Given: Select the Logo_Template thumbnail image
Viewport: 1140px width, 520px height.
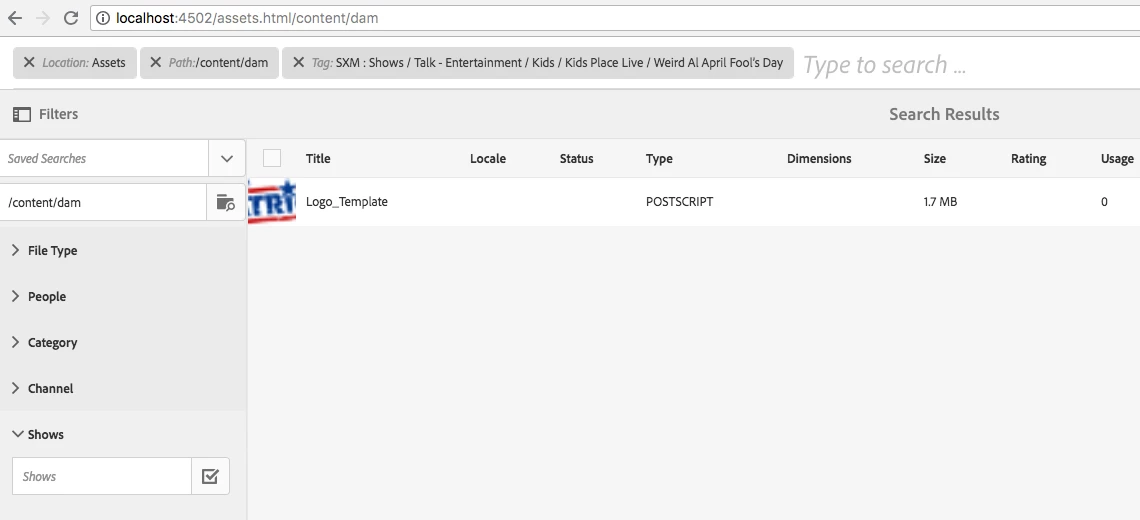Looking at the screenshot, I should tap(272, 201).
